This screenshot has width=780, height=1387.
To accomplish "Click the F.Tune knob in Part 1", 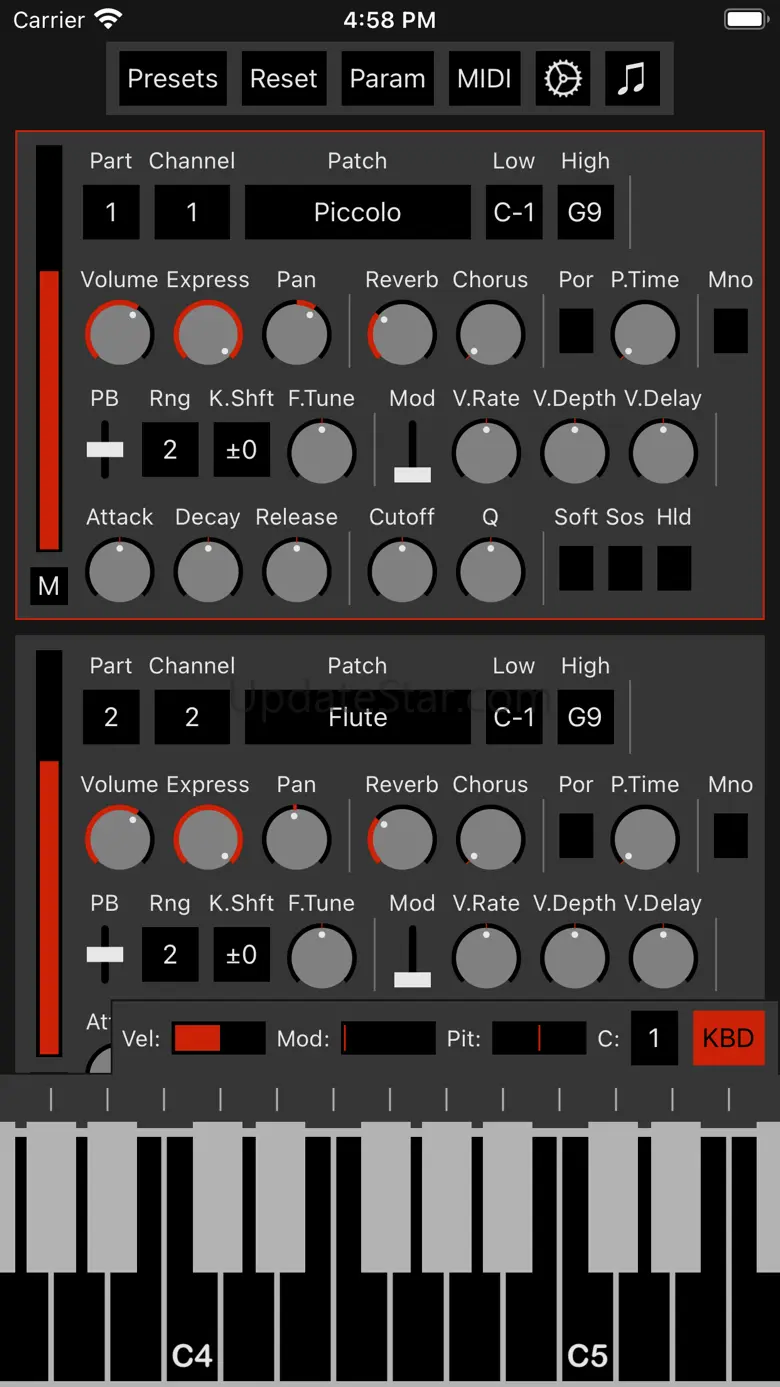I will click(321, 452).
